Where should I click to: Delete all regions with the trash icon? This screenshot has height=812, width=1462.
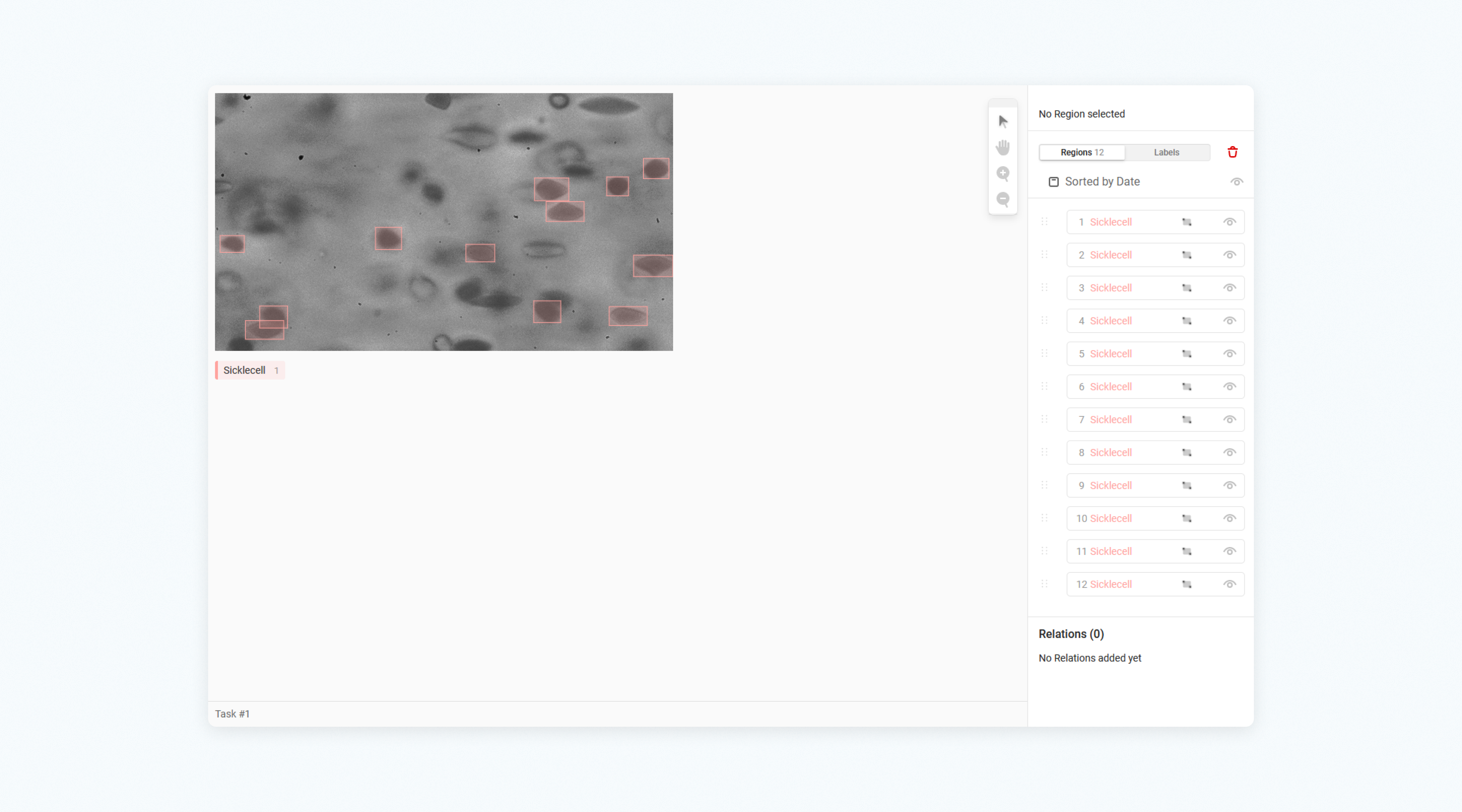1233,152
